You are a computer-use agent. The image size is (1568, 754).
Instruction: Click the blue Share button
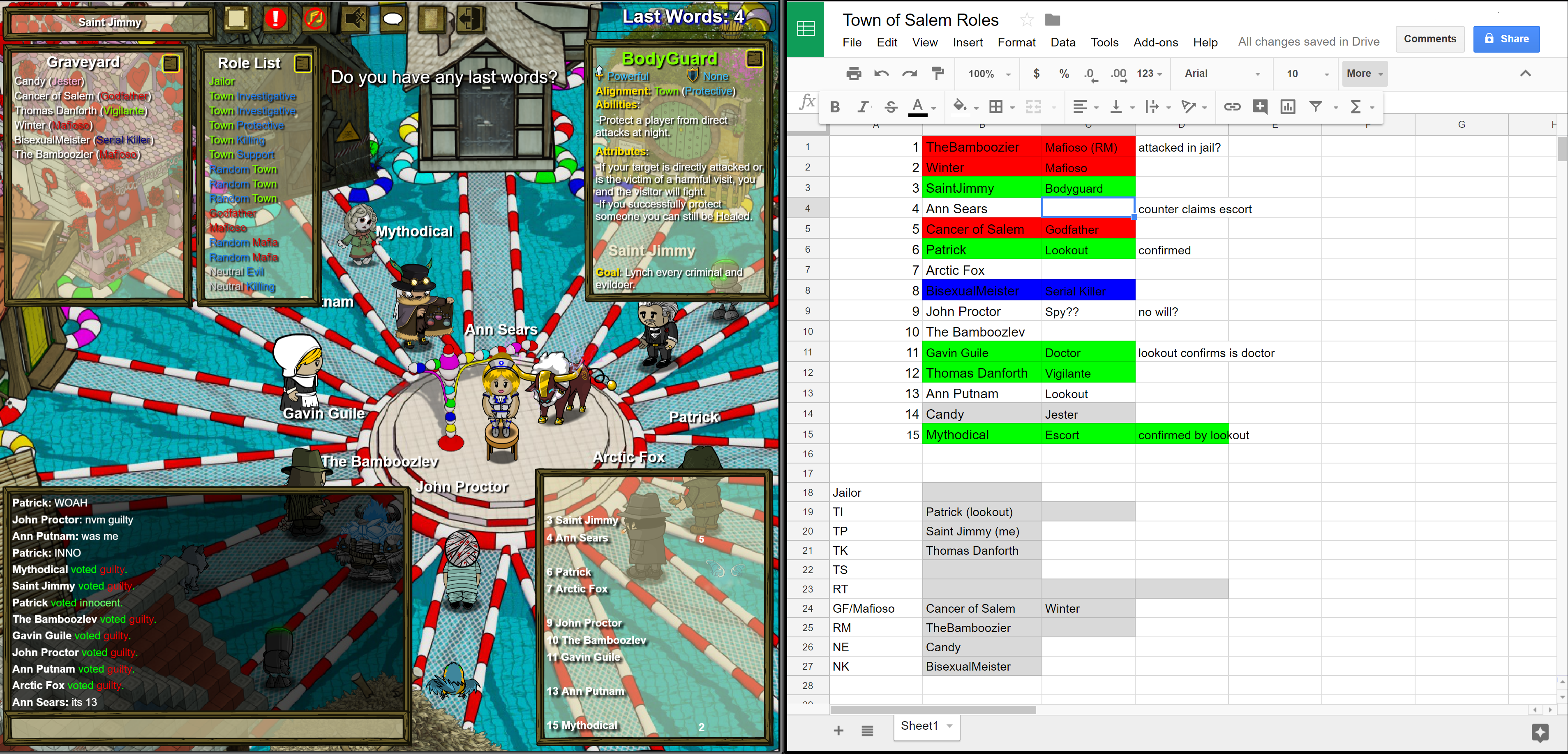[x=1506, y=39]
